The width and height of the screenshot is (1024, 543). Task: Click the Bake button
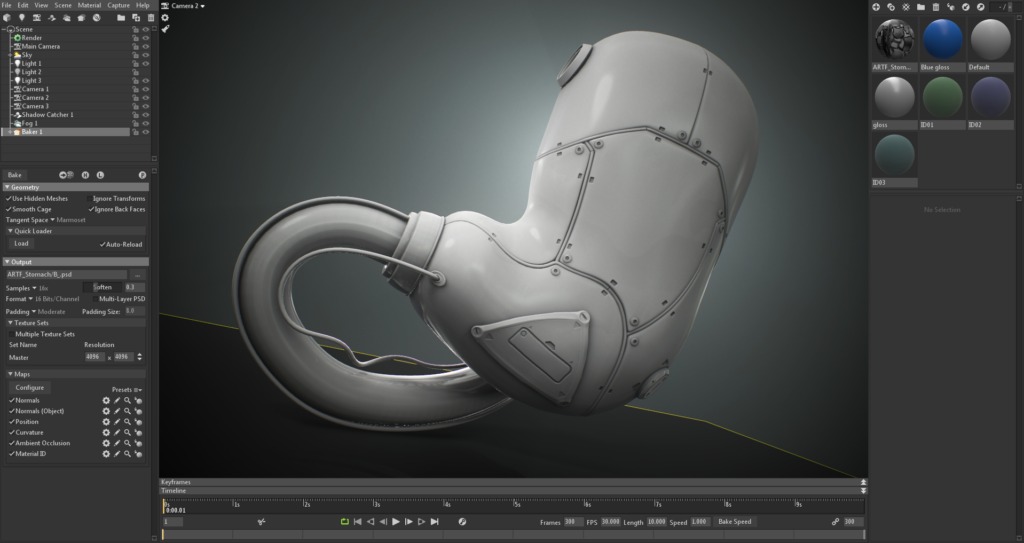click(14, 175)
